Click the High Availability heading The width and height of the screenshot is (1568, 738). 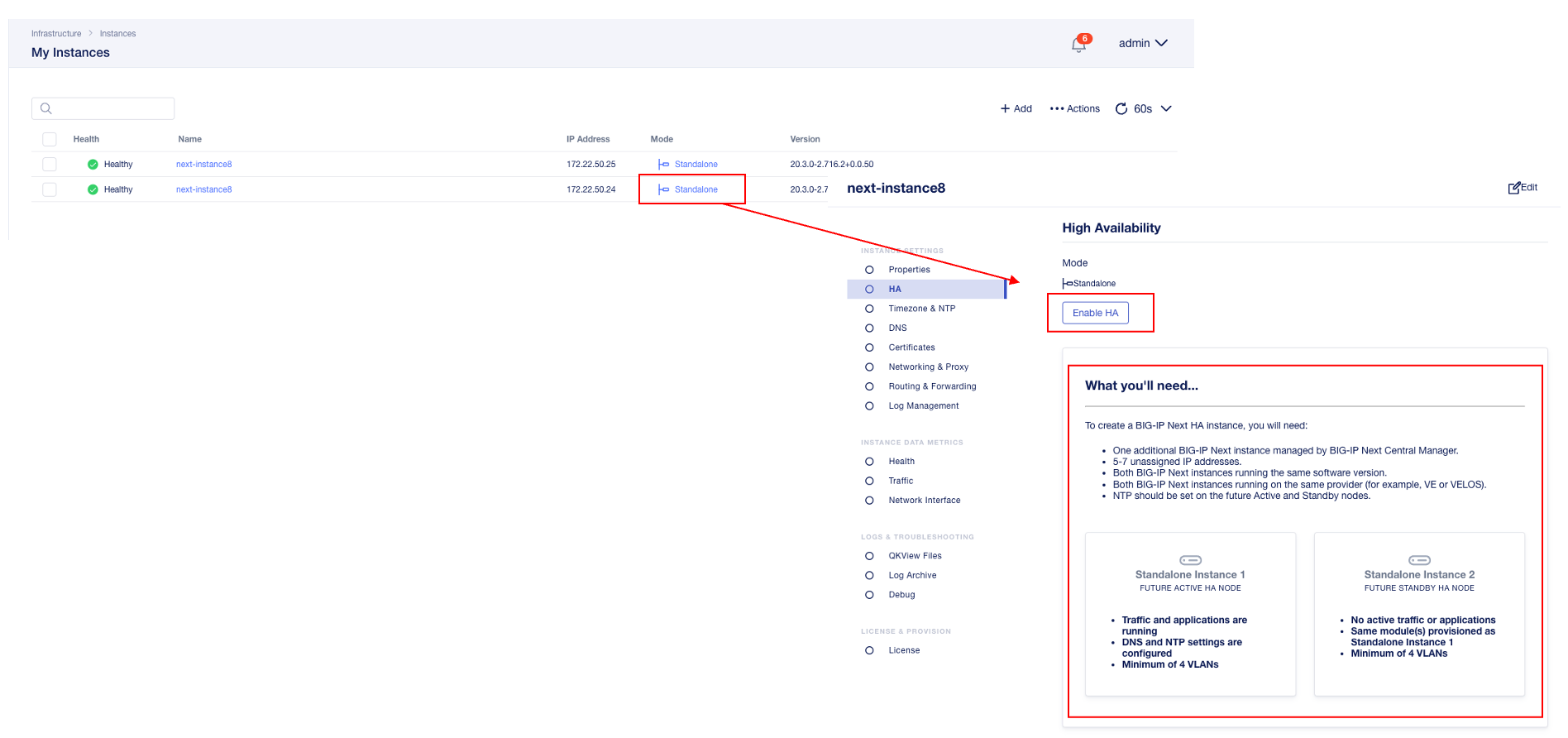coord(1111,228)
